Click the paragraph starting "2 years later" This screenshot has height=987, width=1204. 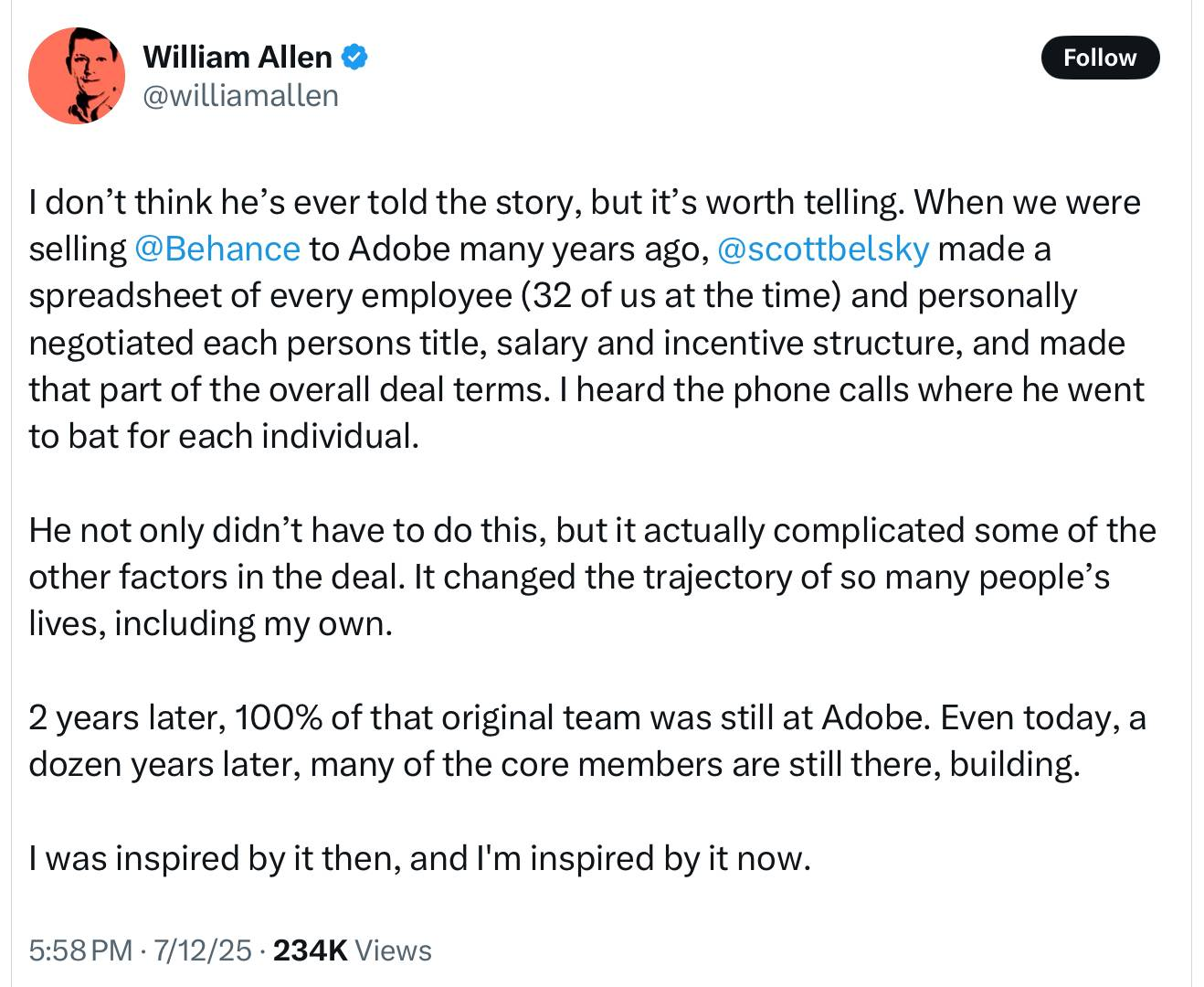pos(585,740)
